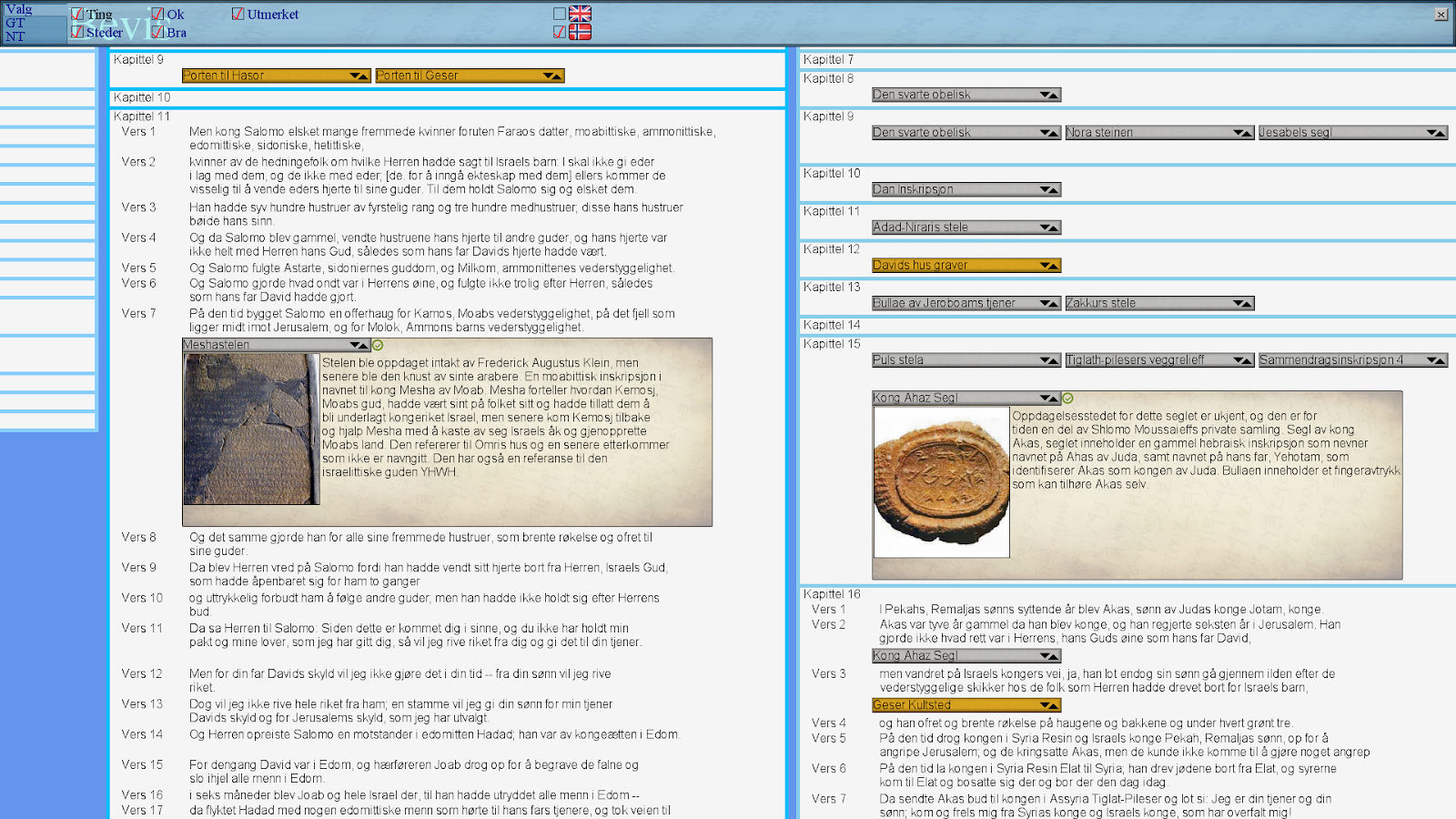Screen dimensions: 1456x819
Task: Expand Den svarte obelisk under Kapittel 8
Action: click(966, 95)
